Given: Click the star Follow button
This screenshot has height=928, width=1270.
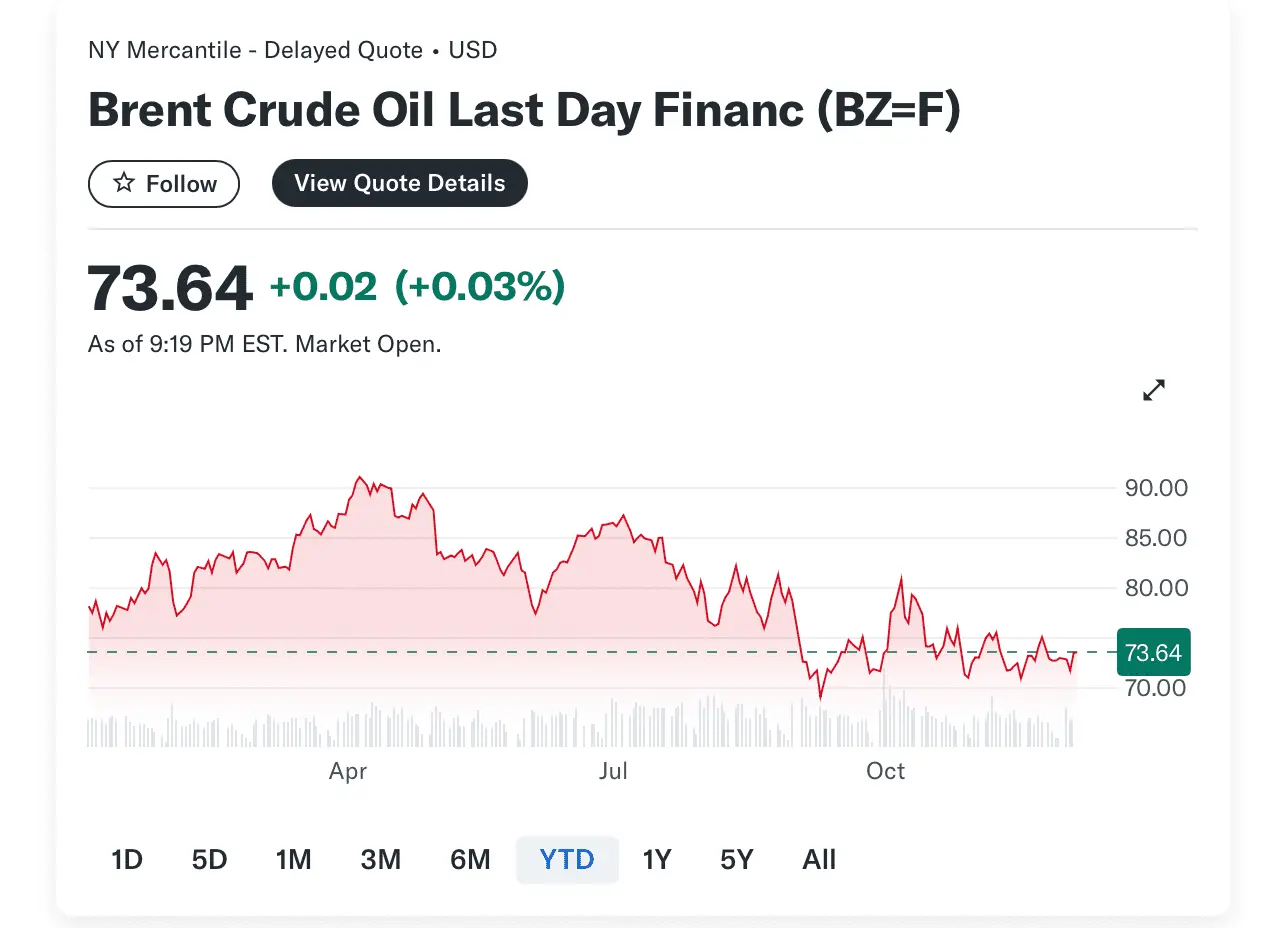Looking at the screenshot, I should point(164,184).
